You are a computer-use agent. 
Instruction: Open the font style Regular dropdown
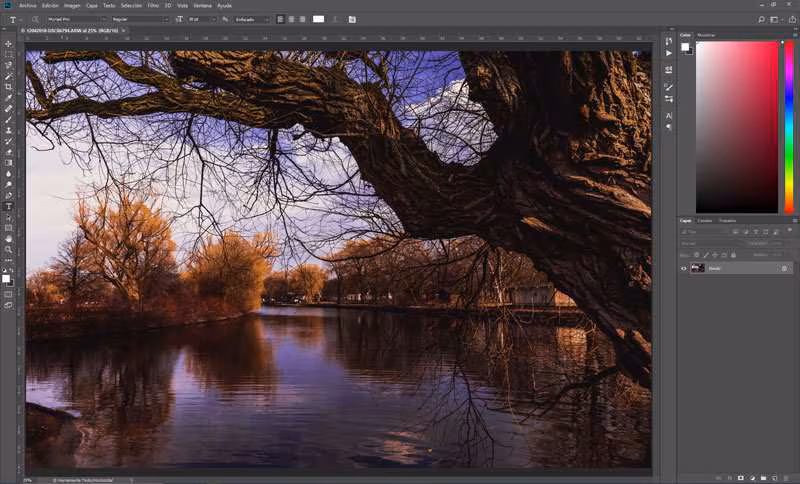pos(140,19)
